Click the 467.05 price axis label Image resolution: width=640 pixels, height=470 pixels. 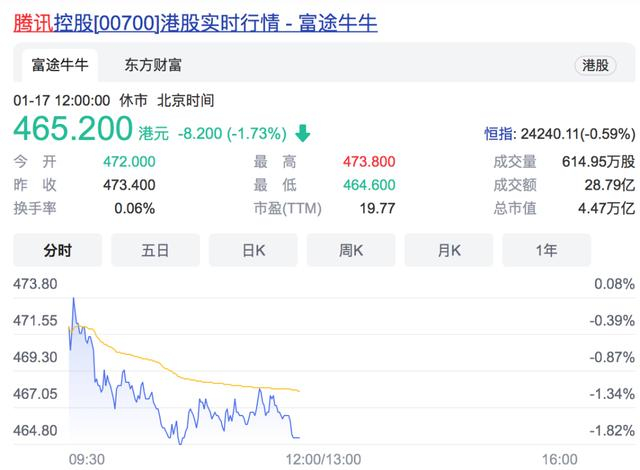pos(35,394)
